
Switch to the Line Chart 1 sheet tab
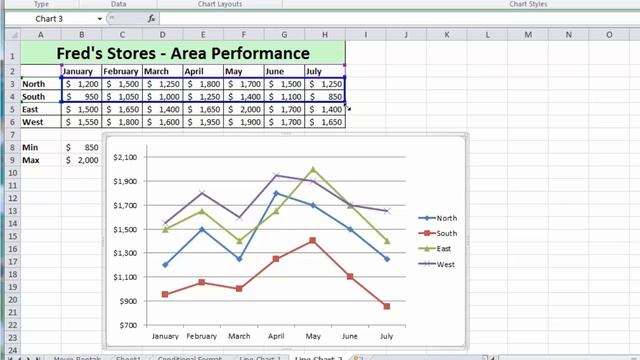point(260,358)
